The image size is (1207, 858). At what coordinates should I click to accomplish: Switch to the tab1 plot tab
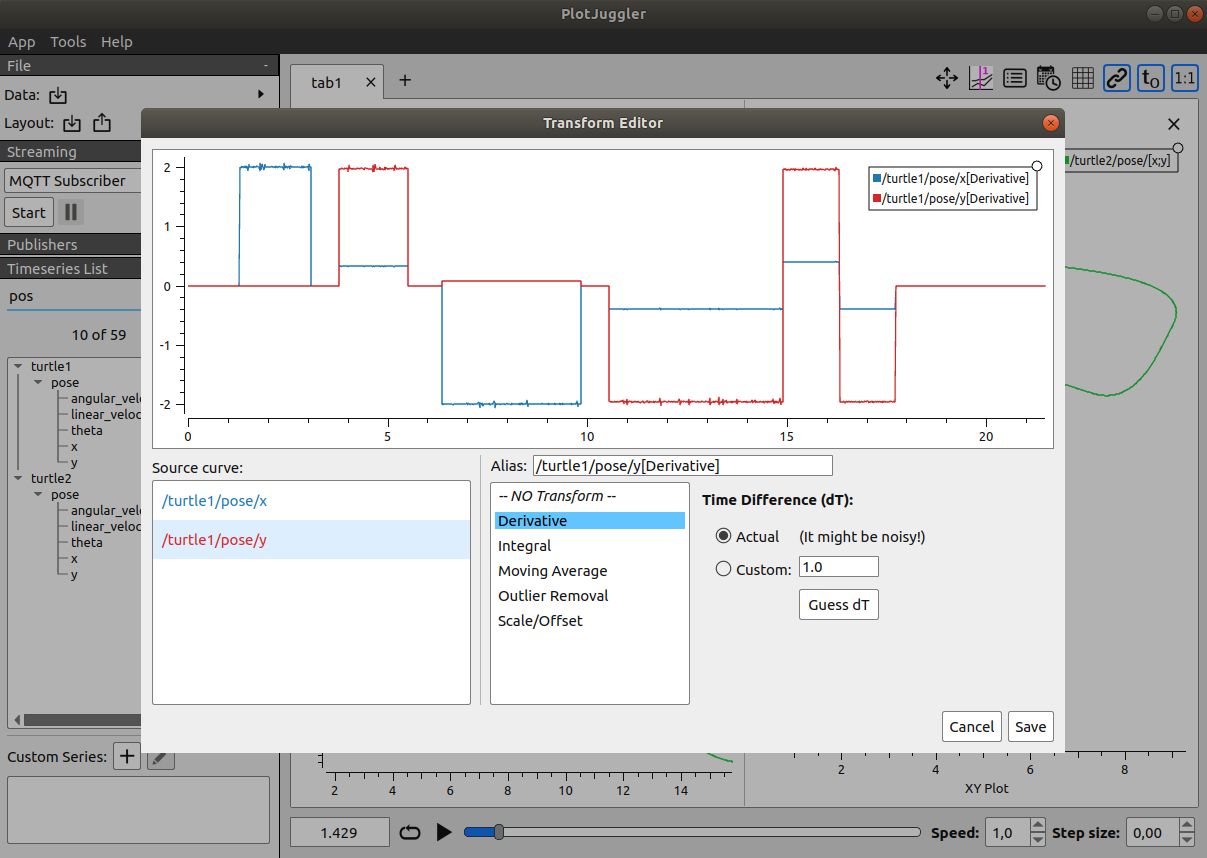point(326,82)
